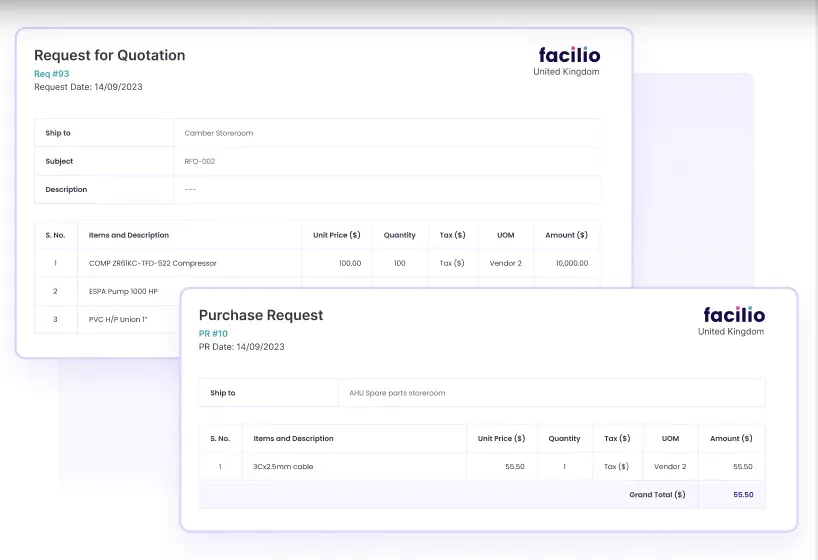Click the Request for Quotation title
818x560 pixels.
tap(109, 56)
